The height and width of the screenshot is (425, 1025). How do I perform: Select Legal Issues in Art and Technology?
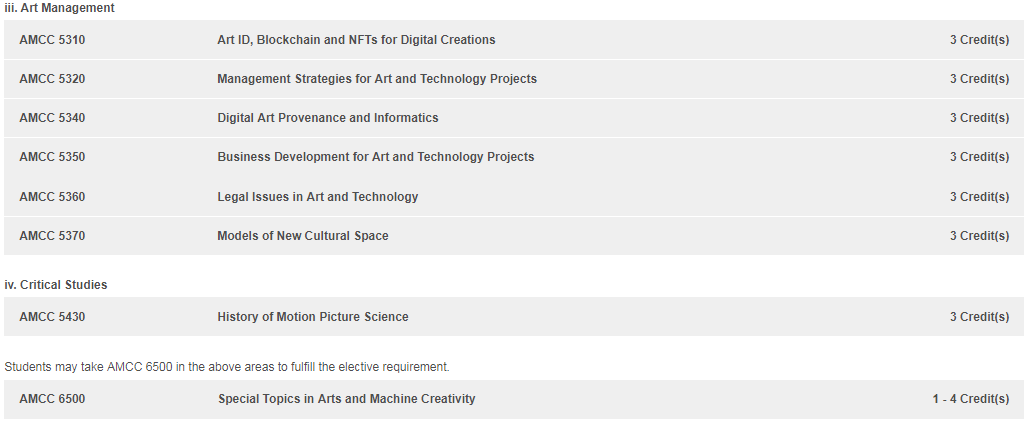click(318, 197)
